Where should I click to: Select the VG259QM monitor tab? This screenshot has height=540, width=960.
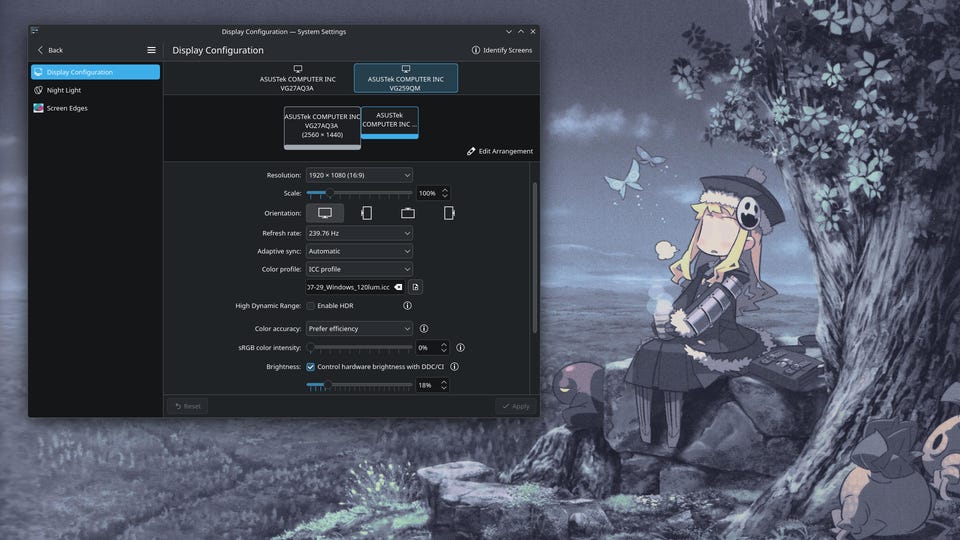[405, 78]
